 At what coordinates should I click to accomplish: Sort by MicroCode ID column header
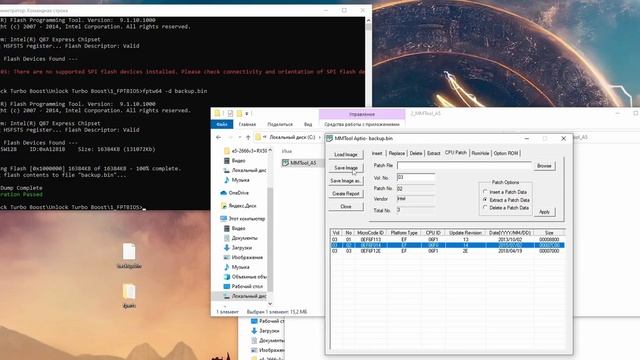click(x=370, y=233)
